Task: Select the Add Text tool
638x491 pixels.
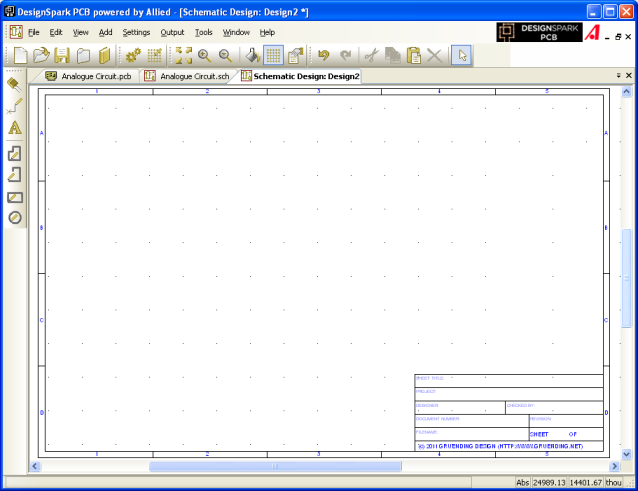Action: (x=15, y=128)
